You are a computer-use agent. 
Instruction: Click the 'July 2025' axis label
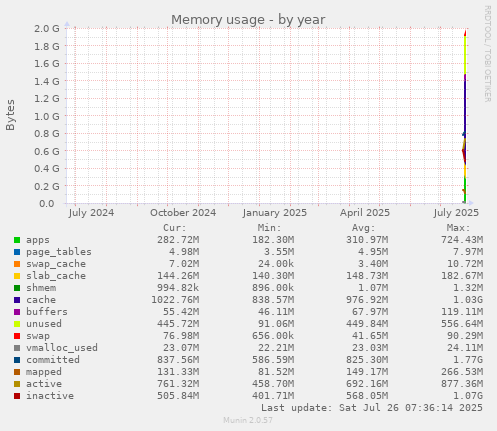[456, 213]
